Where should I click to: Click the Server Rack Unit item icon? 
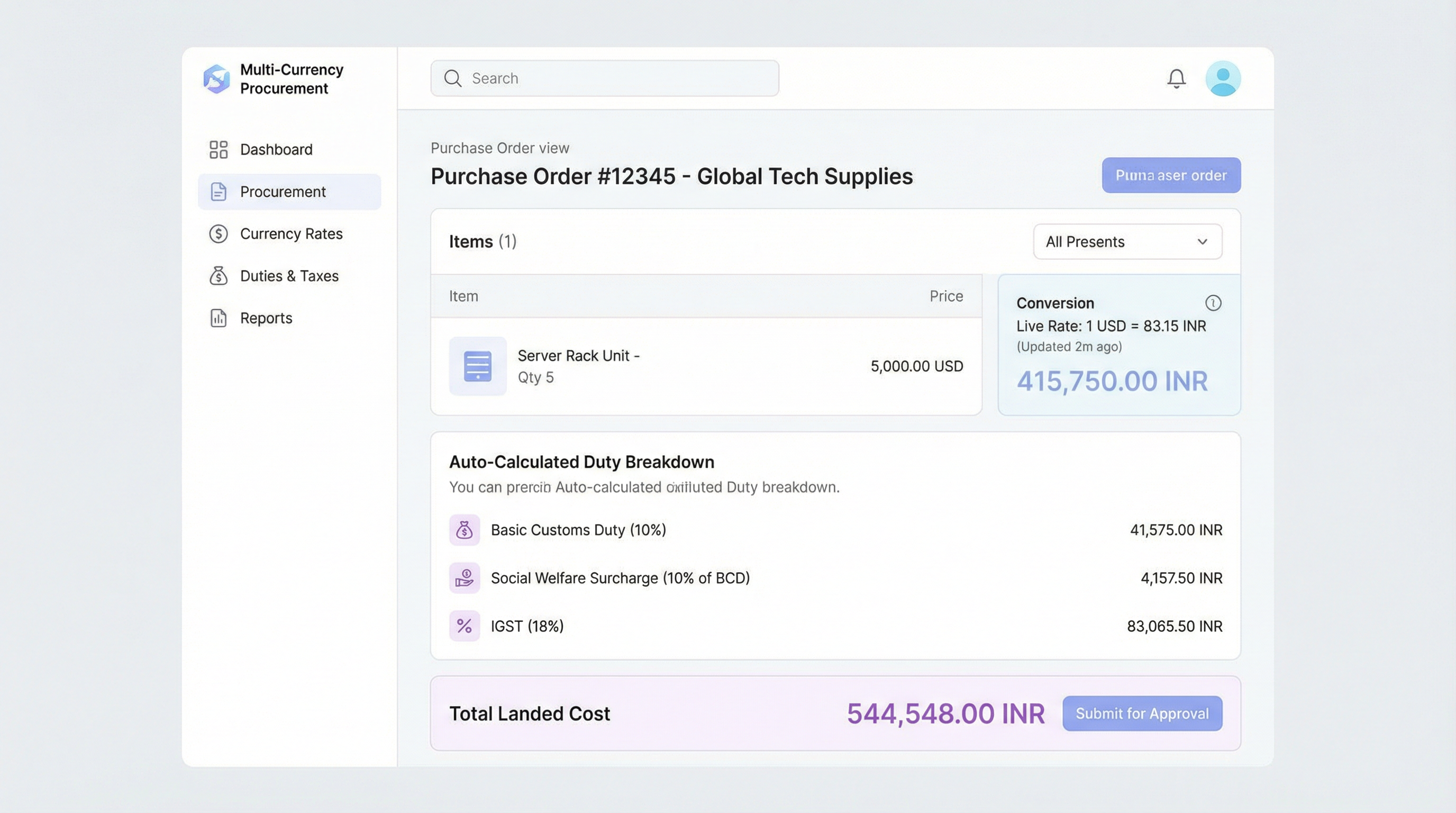tap(477, 366)
